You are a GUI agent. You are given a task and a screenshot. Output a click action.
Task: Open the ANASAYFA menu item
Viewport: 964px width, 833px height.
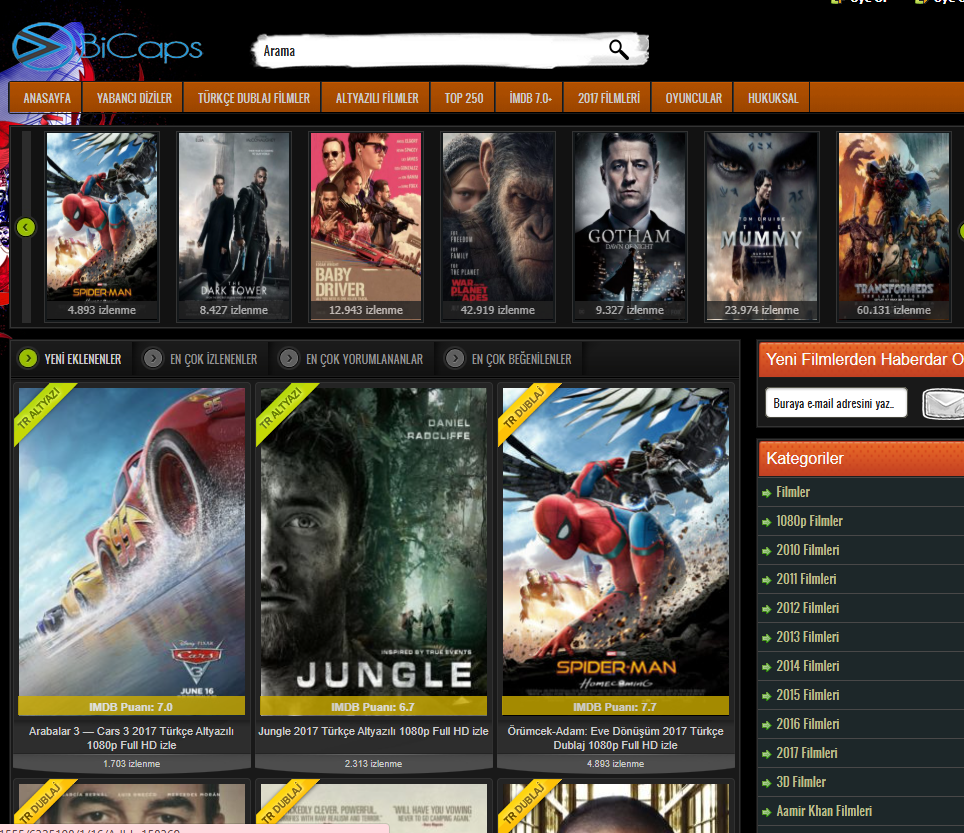tap(47, 98)
